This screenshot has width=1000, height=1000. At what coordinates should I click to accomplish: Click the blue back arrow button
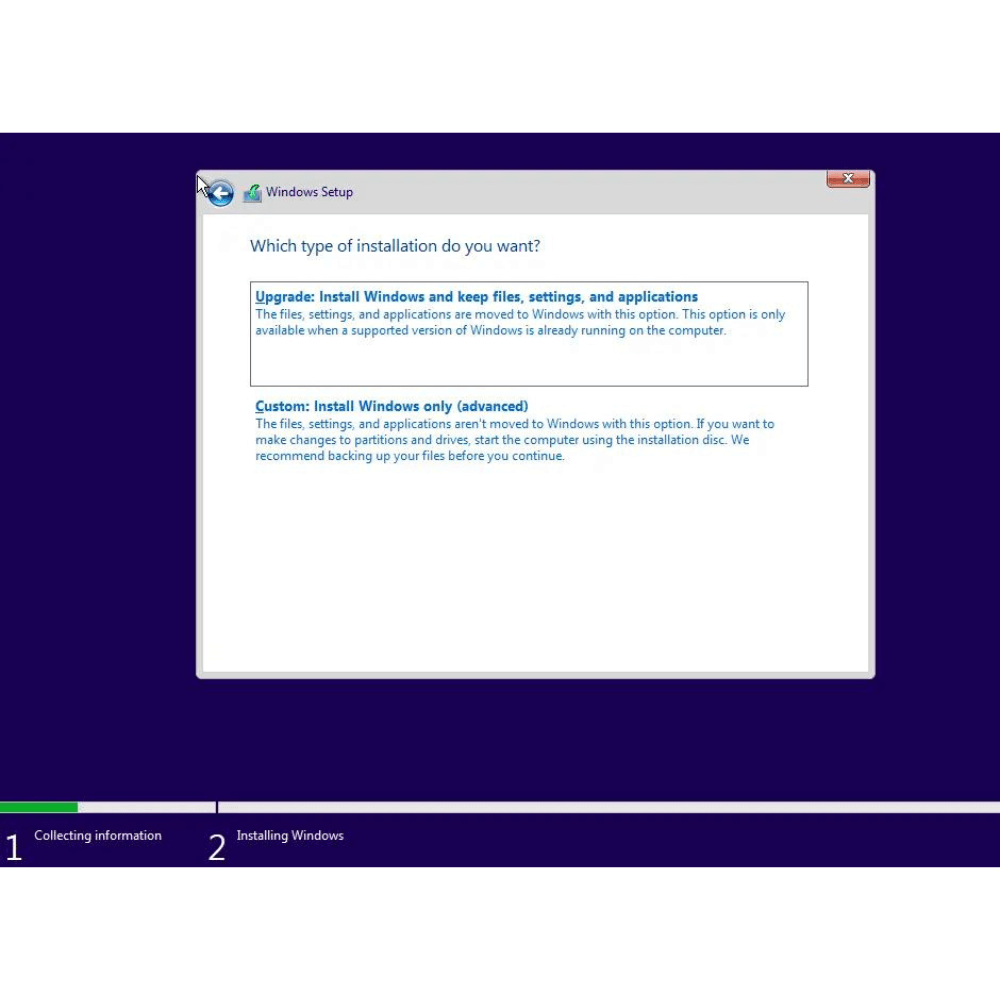[x=220, y=193]
